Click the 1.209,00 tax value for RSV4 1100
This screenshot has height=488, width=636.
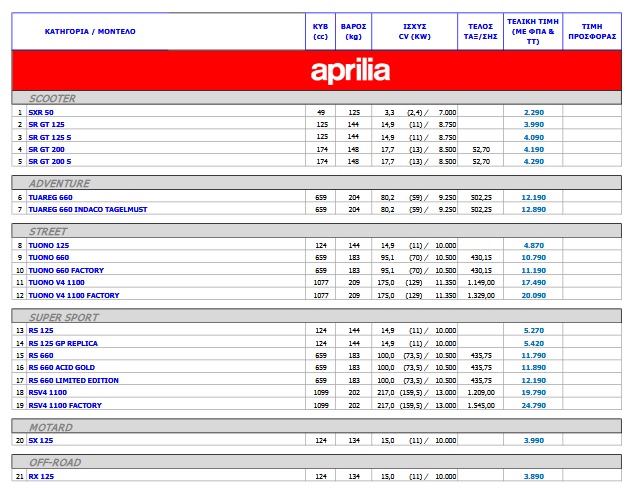point(481,392)
